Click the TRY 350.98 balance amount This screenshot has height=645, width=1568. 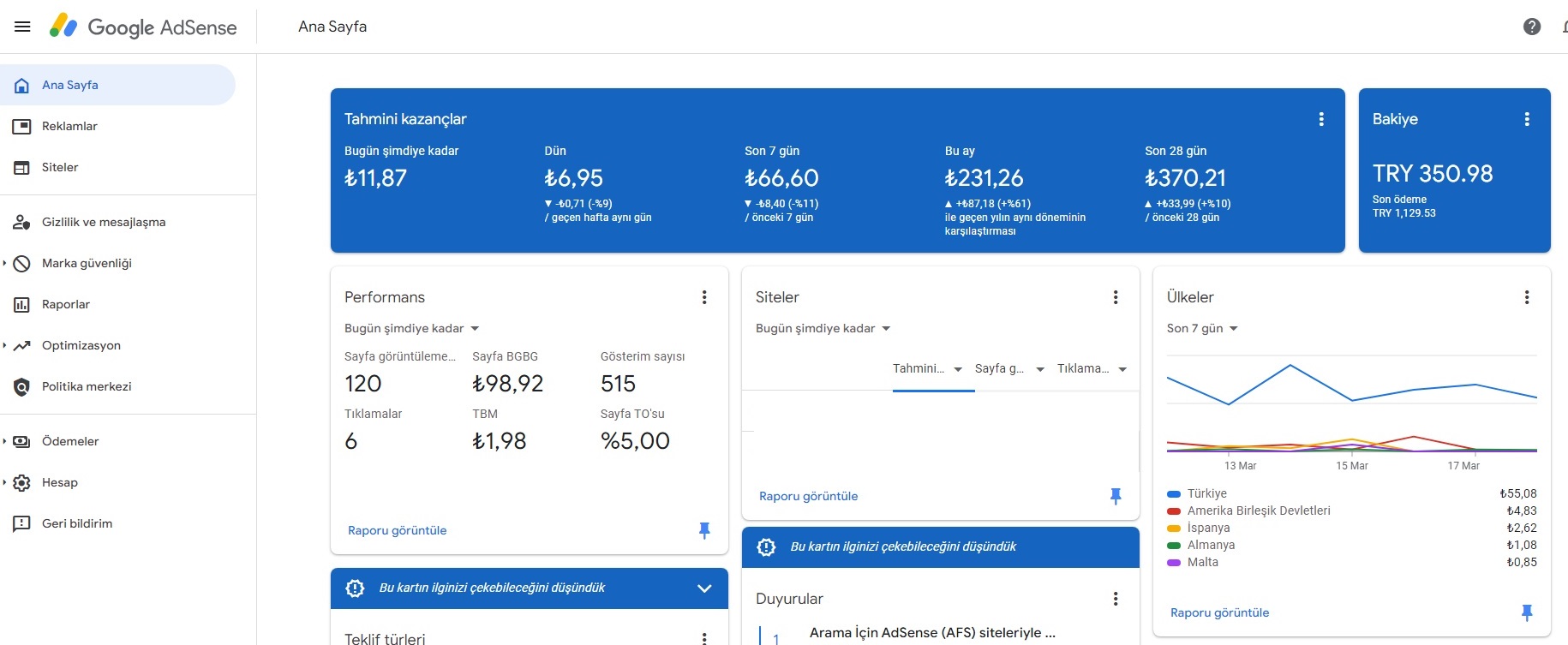[1433, 174]
